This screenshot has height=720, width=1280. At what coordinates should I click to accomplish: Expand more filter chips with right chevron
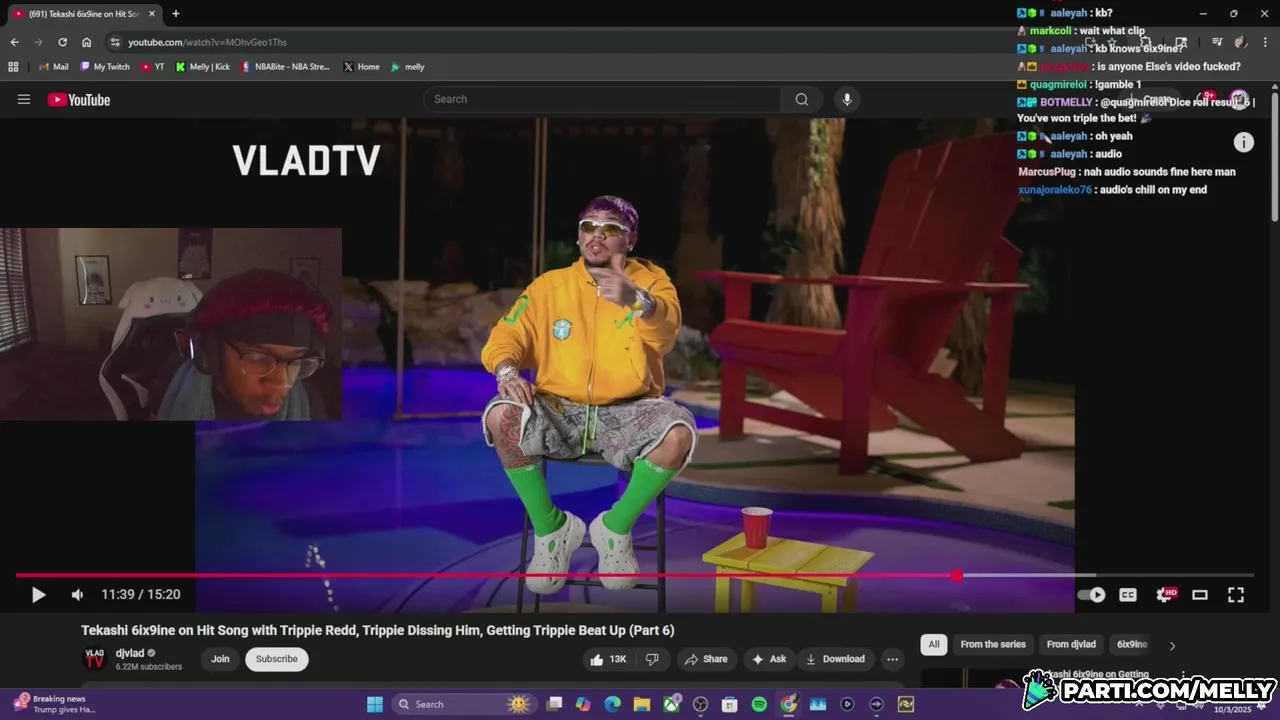pos(1172,646)
